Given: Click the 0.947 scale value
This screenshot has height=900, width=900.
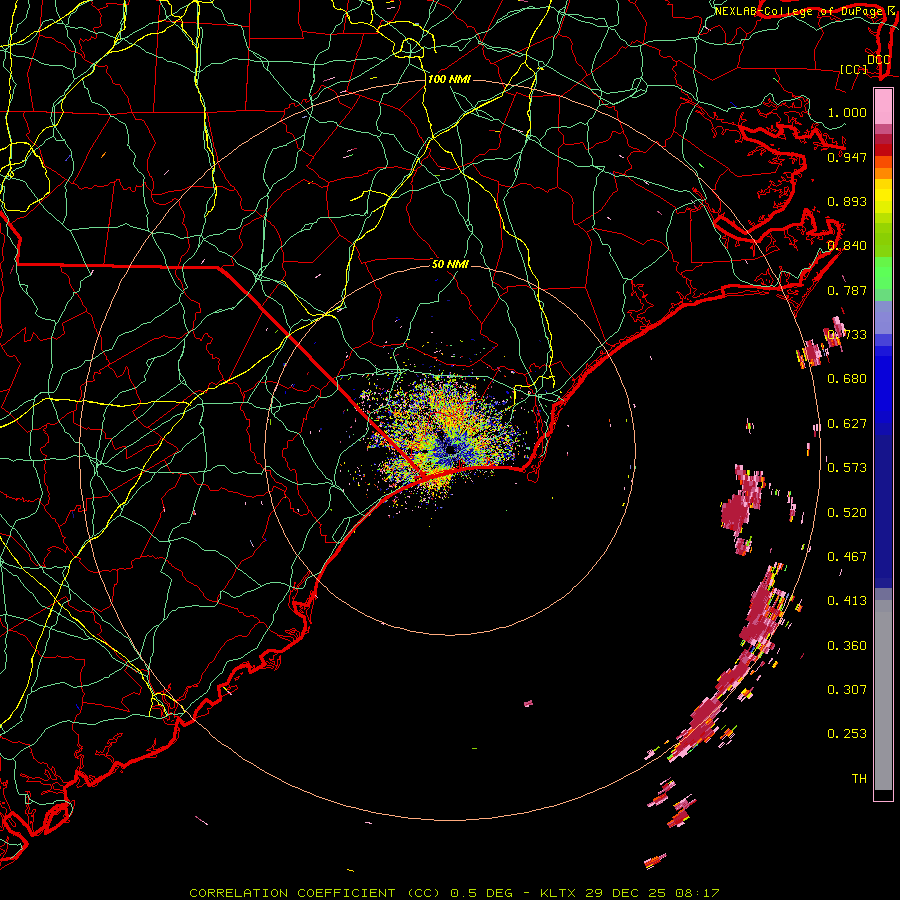Looking at the screenshot, I should [847, 157].
